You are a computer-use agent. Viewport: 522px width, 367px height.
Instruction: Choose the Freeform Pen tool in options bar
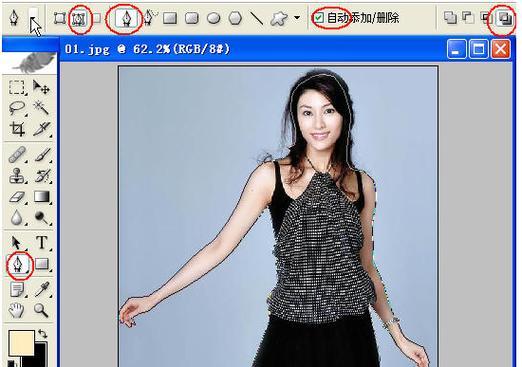[x=150, y=18]
